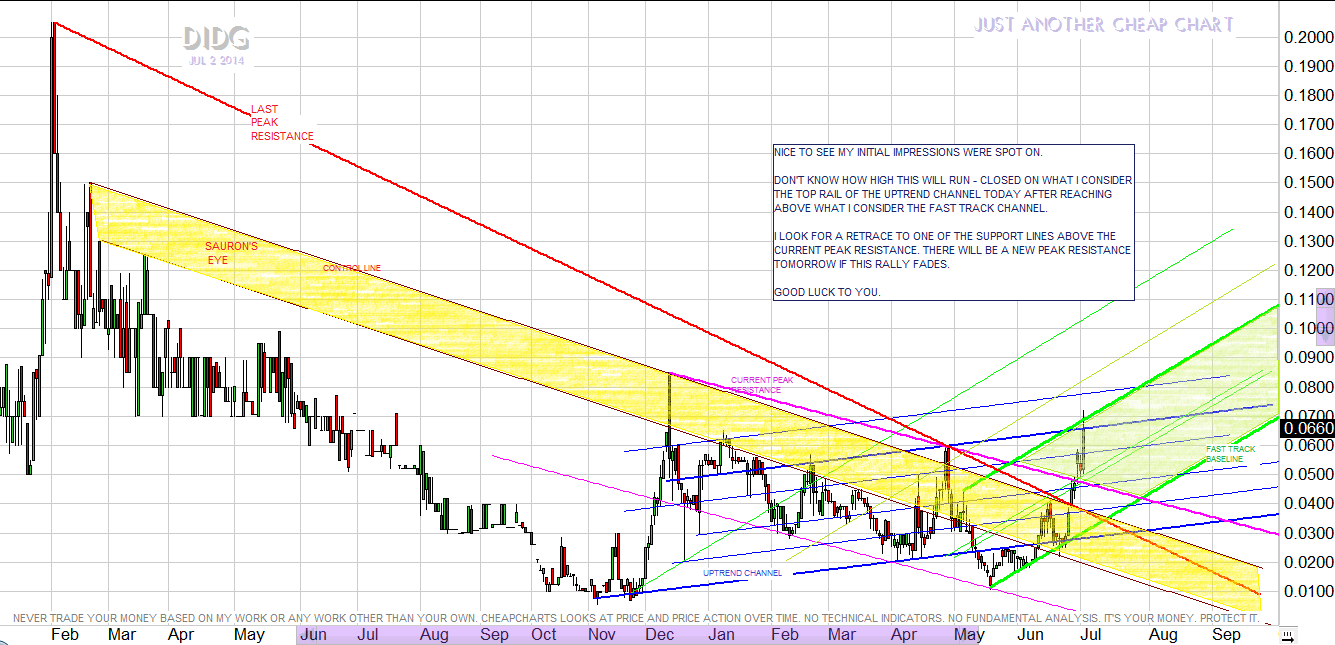Click the Oct marker on time axis

544,635
